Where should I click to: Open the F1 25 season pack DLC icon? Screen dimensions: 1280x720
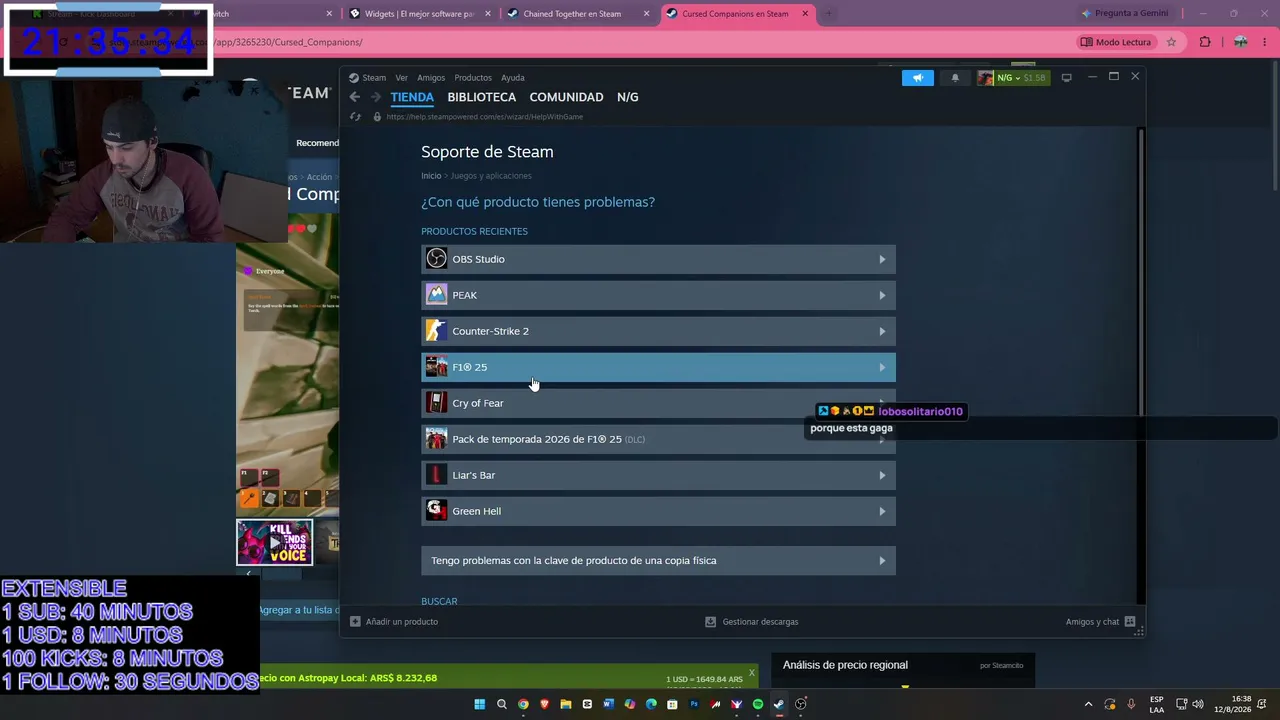coord(436,439)
